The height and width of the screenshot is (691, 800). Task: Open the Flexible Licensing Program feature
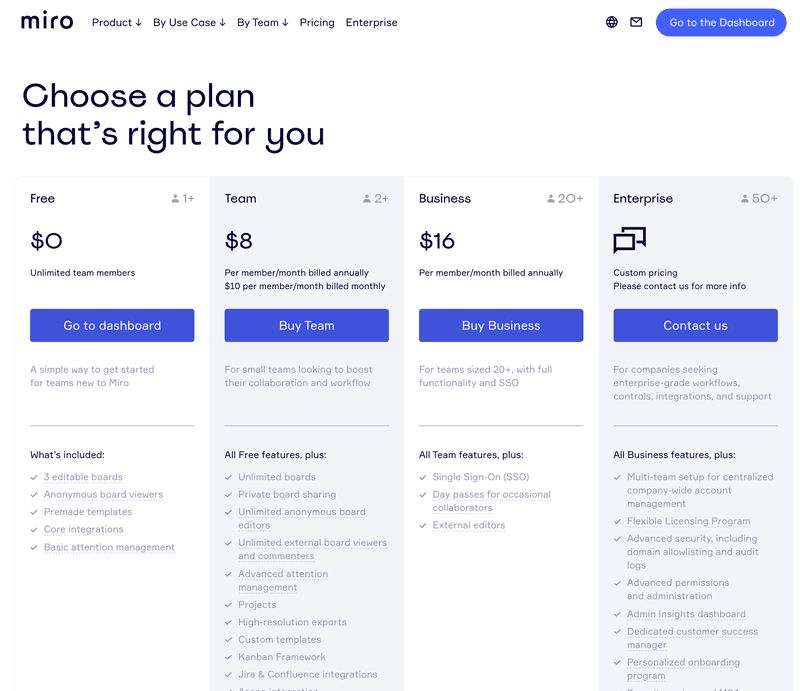pos(688,521)
